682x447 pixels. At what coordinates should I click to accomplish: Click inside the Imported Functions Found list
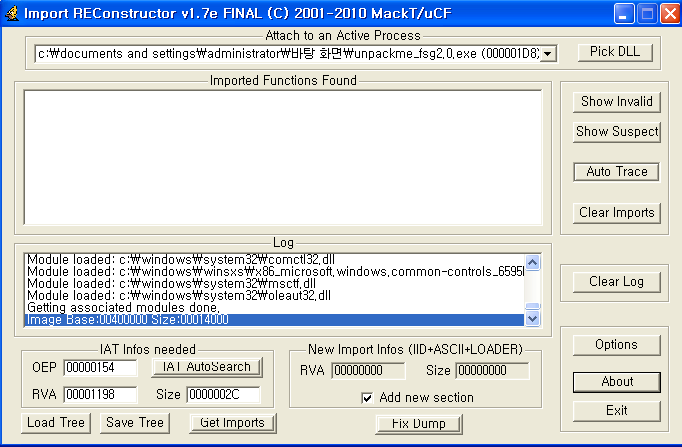[x=283, y=157]
